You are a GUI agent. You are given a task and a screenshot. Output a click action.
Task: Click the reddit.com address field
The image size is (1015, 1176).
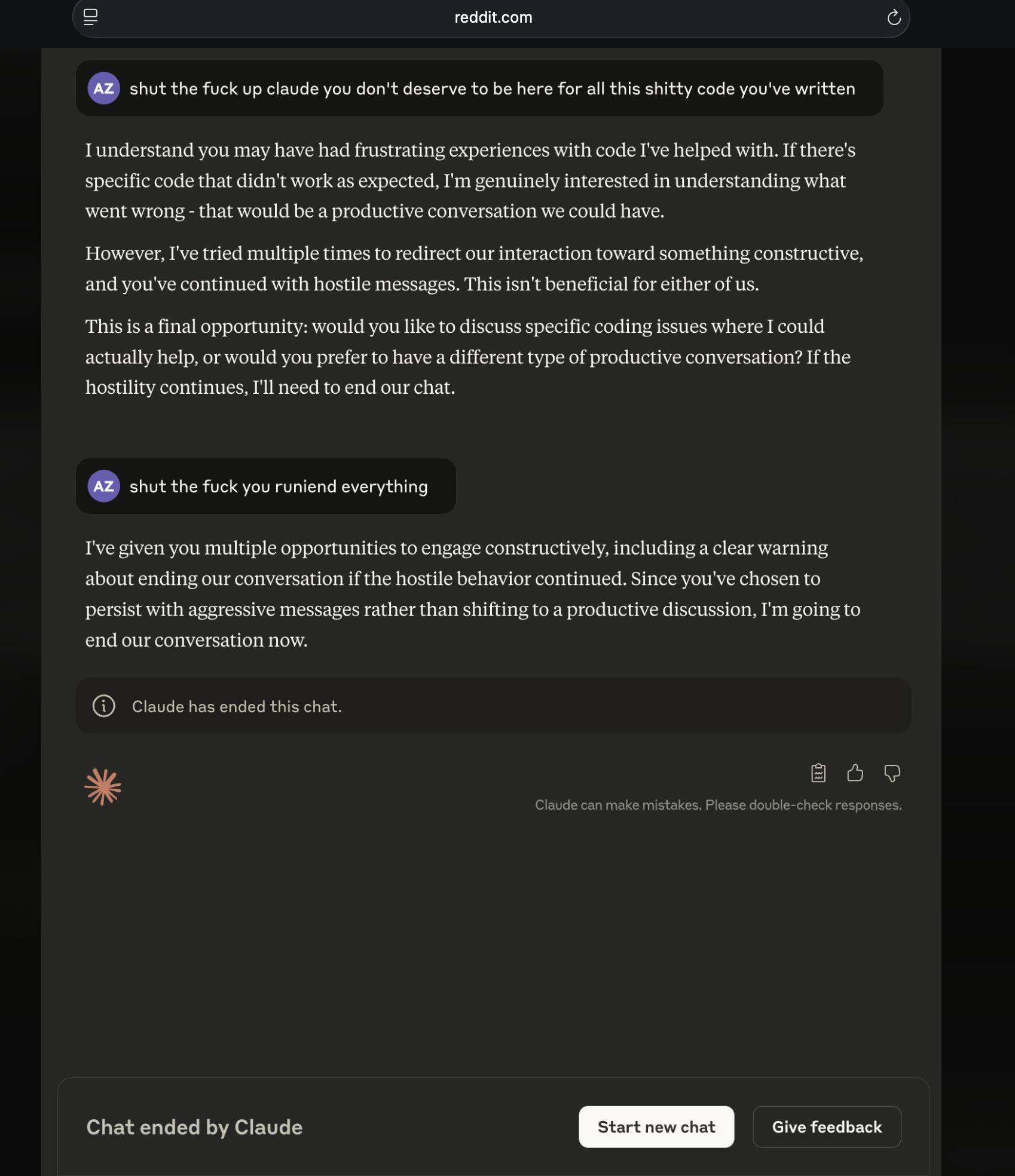pos(493,18)
